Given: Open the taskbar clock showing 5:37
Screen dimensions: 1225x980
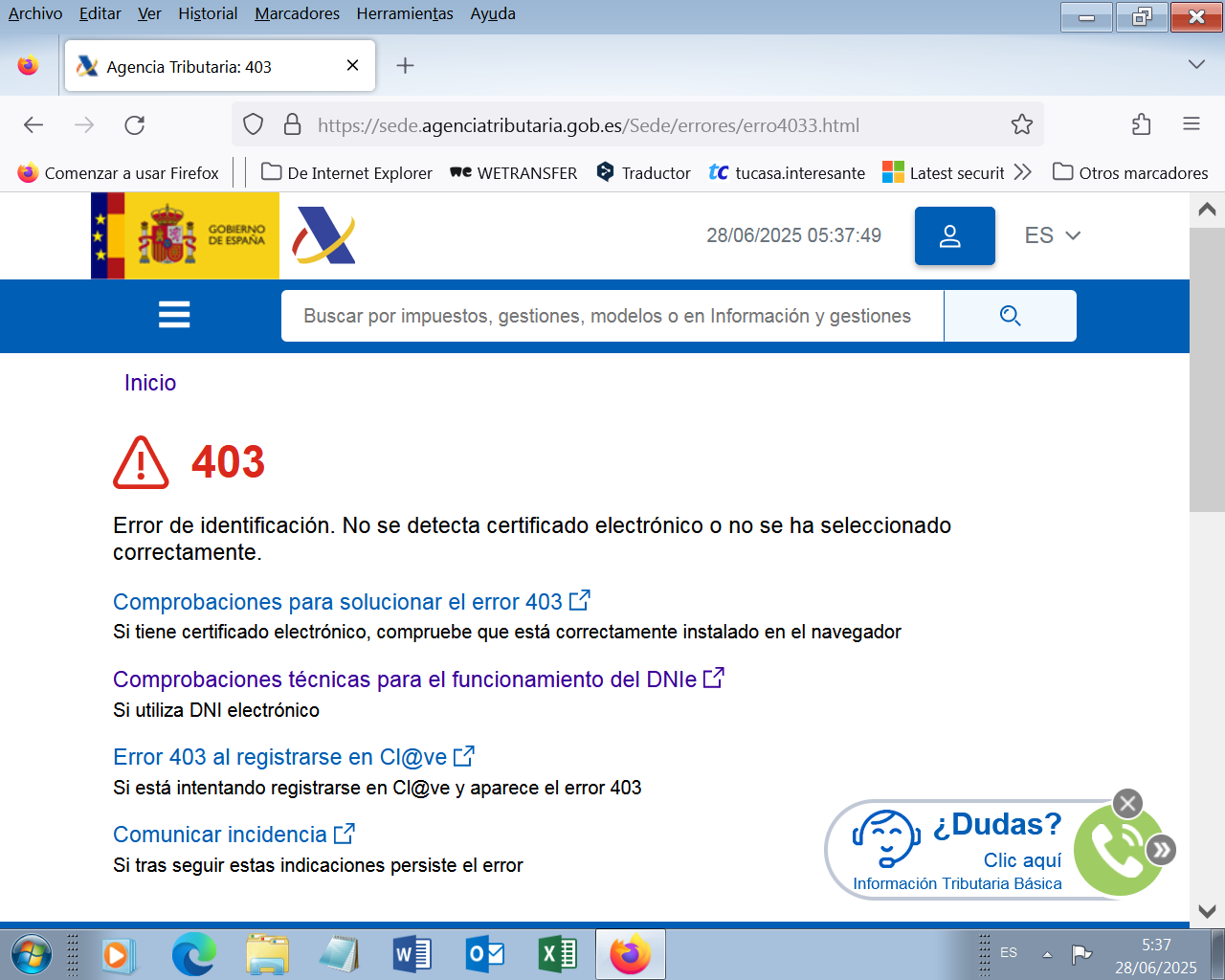Looking at the screenshot, I should coord(1156,956).
